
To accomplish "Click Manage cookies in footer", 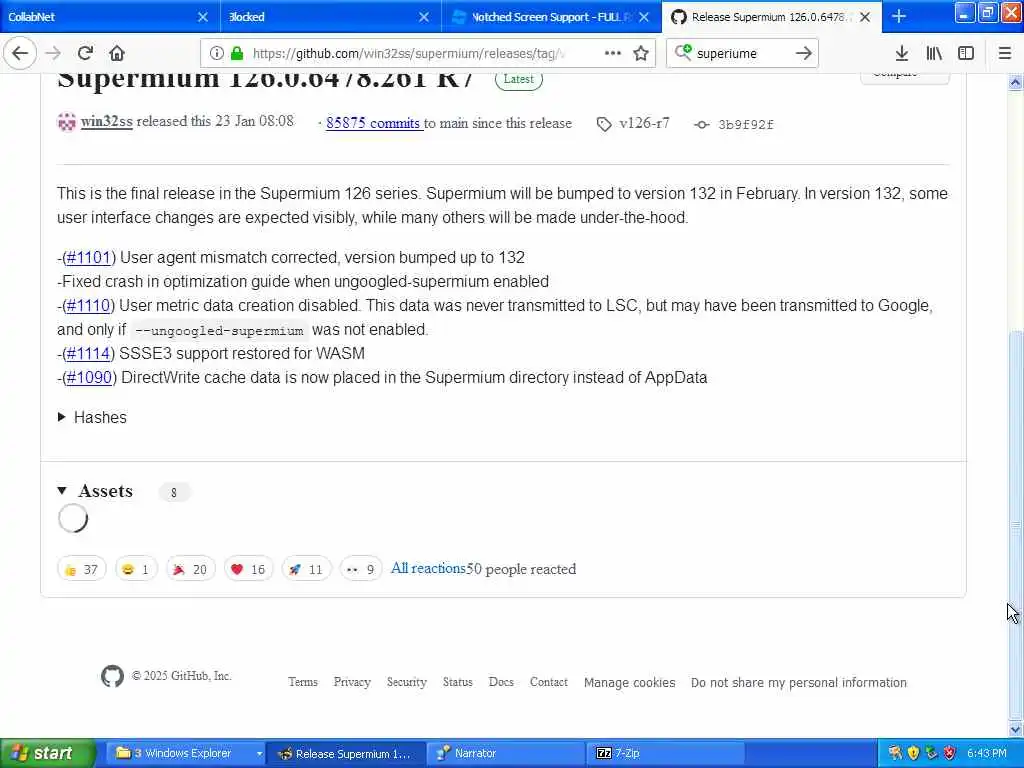I will [x=630, y=682].
